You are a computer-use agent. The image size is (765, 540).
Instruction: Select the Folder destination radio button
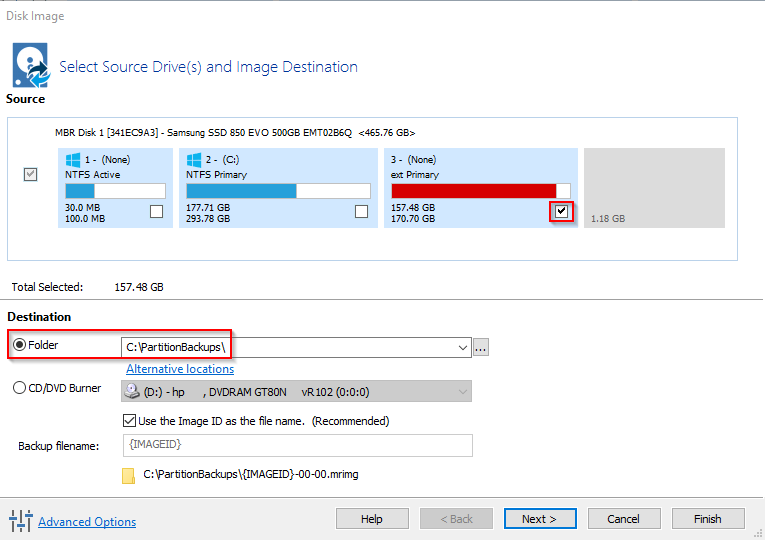tap(20, 347)
